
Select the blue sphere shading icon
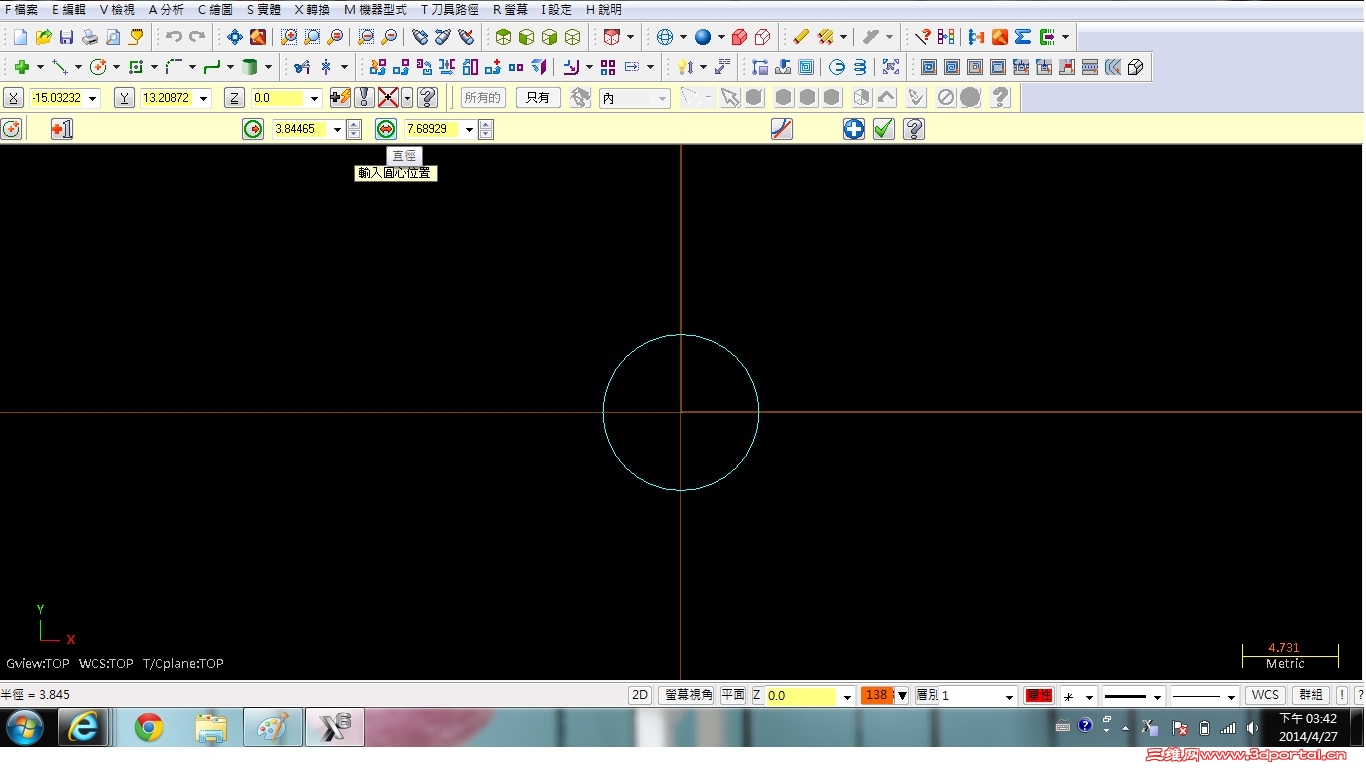[703, 37]
